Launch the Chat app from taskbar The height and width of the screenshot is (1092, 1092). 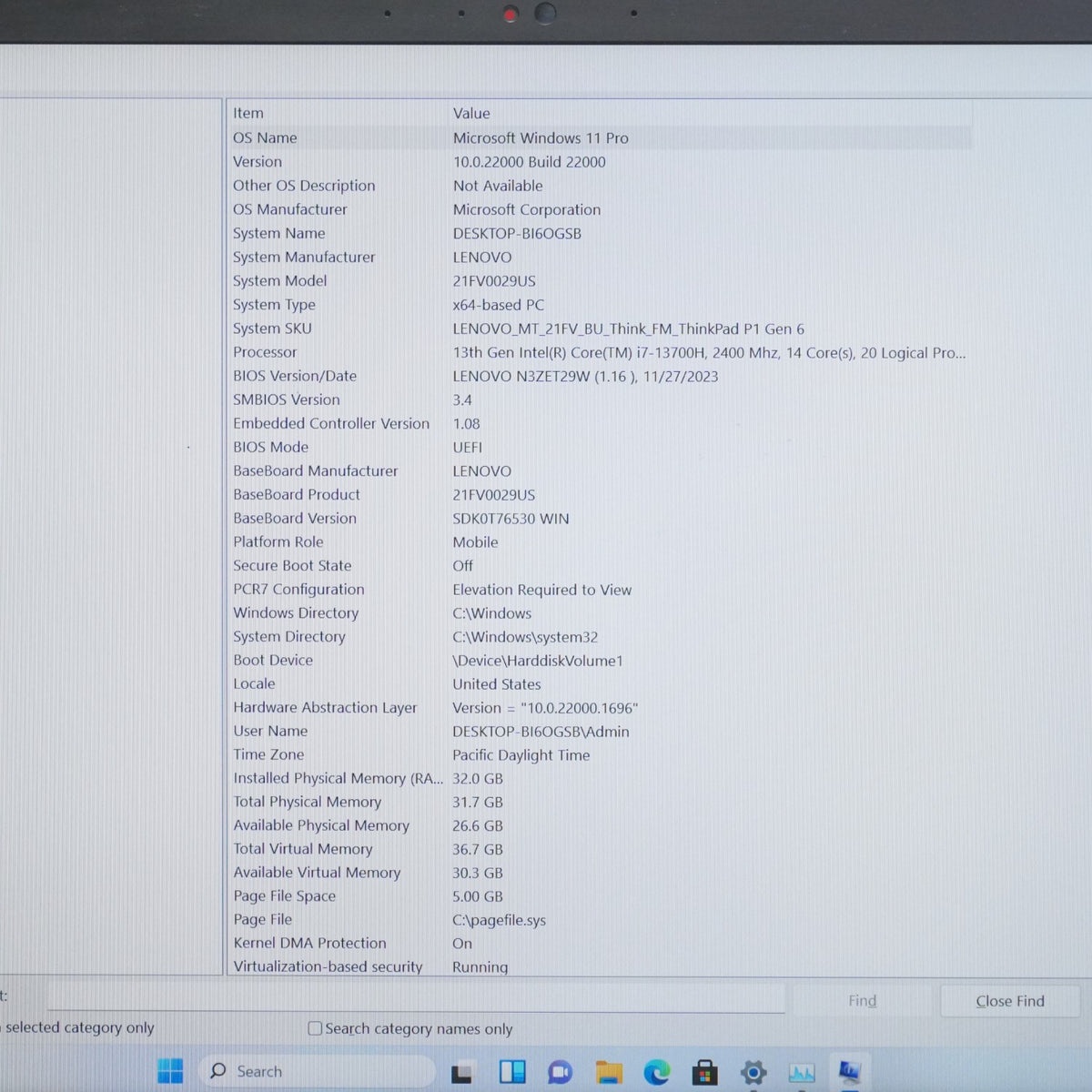[560, 1072]
